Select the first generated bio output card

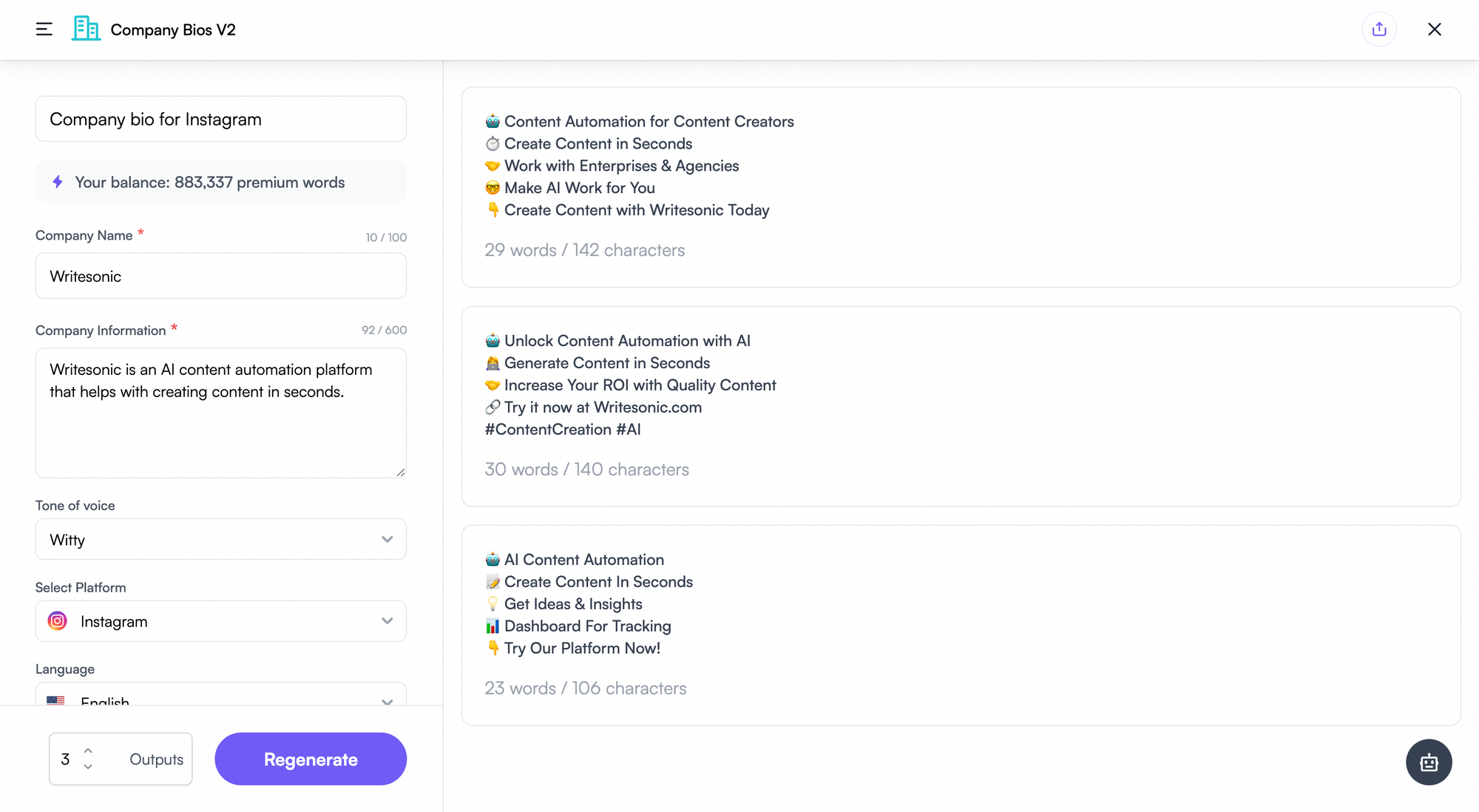pos(960,187)
